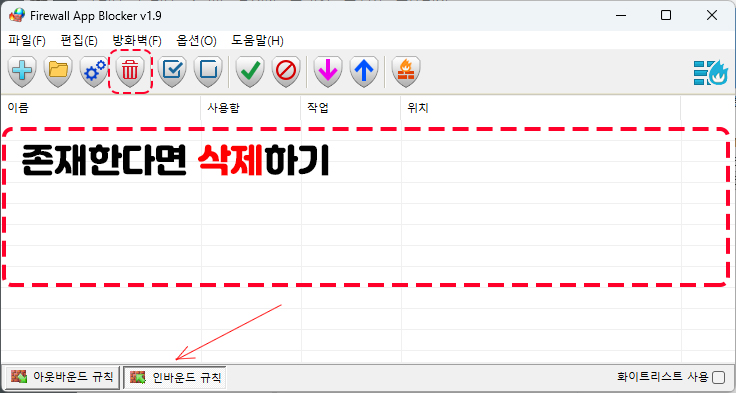
Task: Open the Firewall Settings brick-flame icon
Action: tap(406, 71)
